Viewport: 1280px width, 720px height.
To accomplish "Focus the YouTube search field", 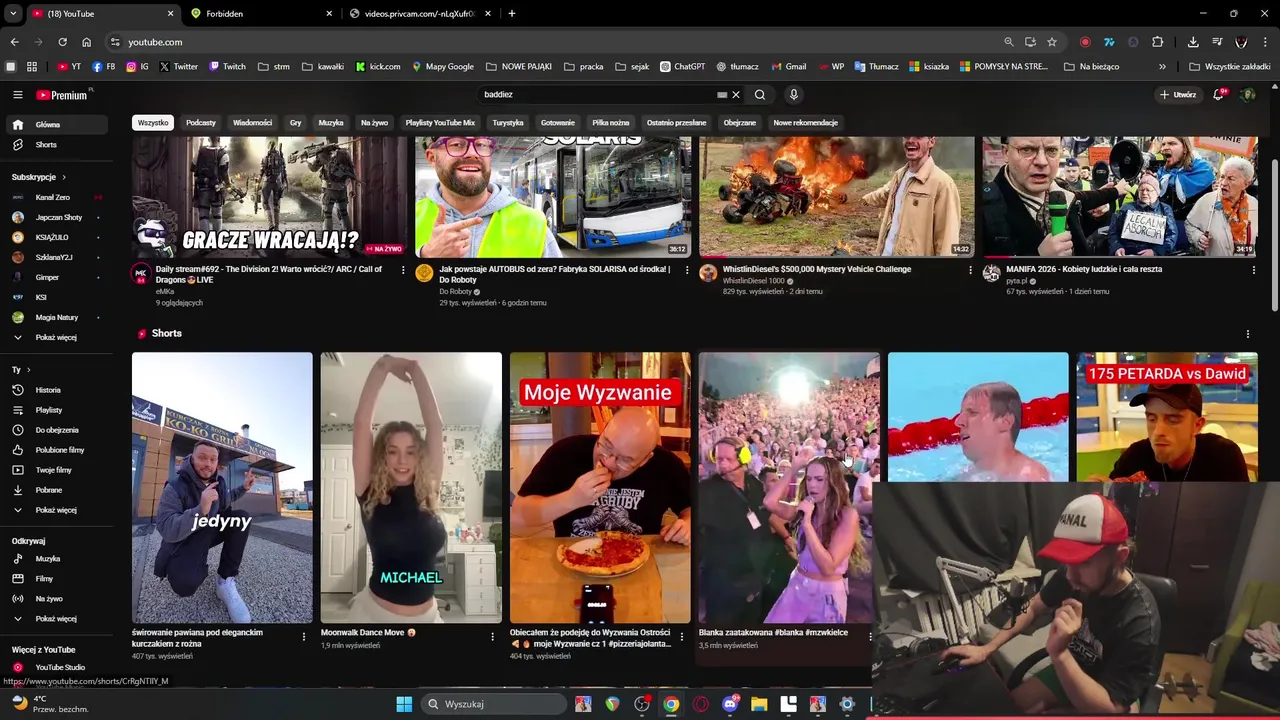I will [597, 95].
